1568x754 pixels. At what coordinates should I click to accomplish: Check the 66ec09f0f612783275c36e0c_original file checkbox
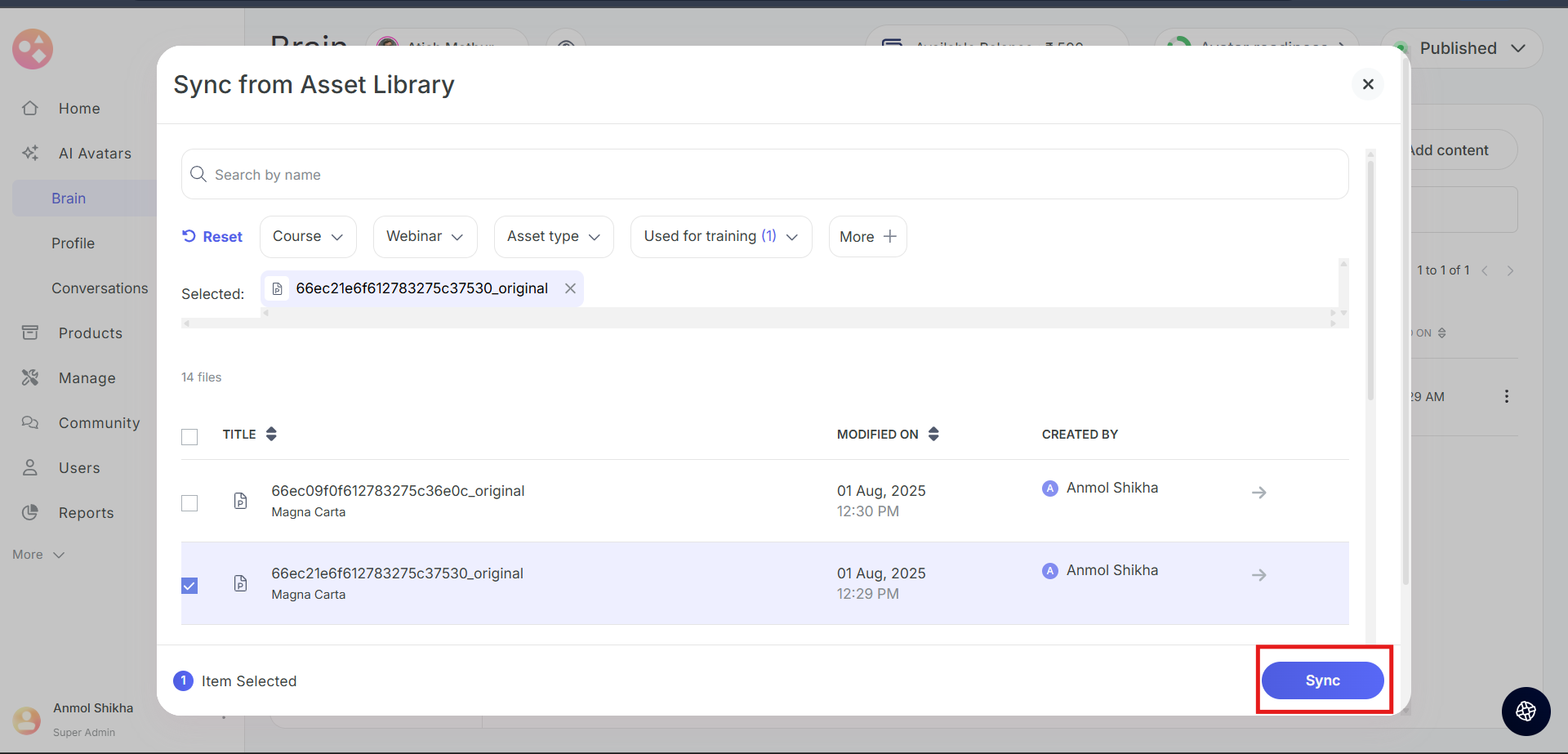click(189, 503)
